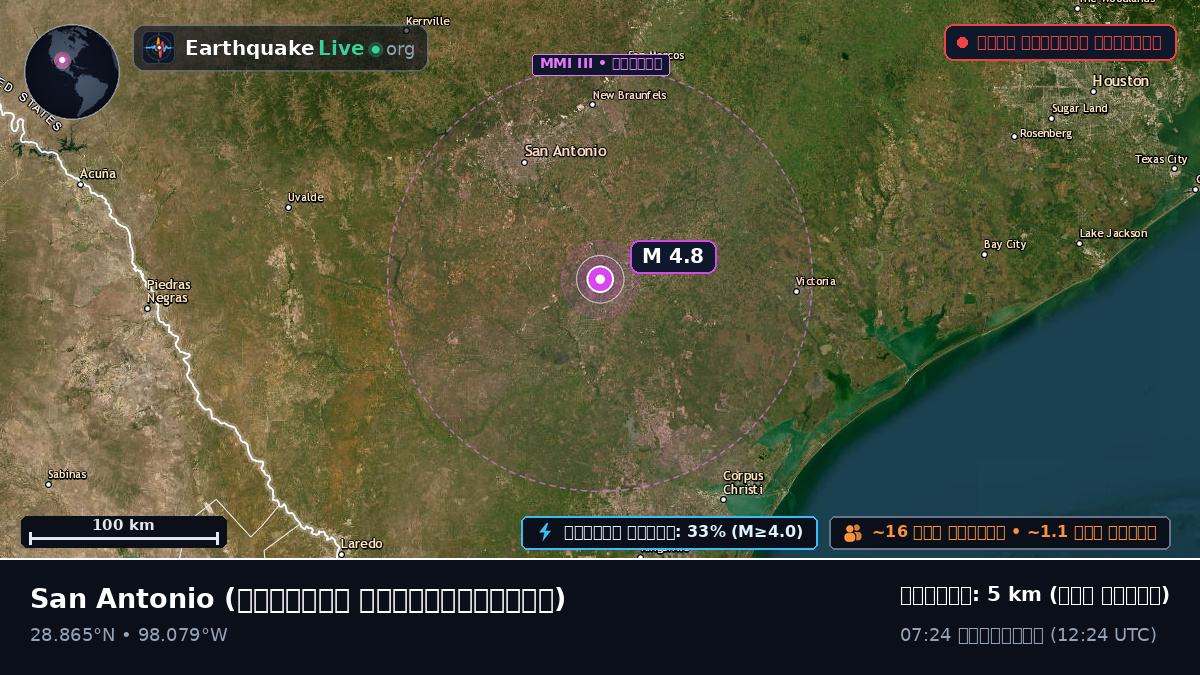The width and height of the screenshot is (1200, 675).
Task: Click the Victoria city label
Action: click(815, 281)
